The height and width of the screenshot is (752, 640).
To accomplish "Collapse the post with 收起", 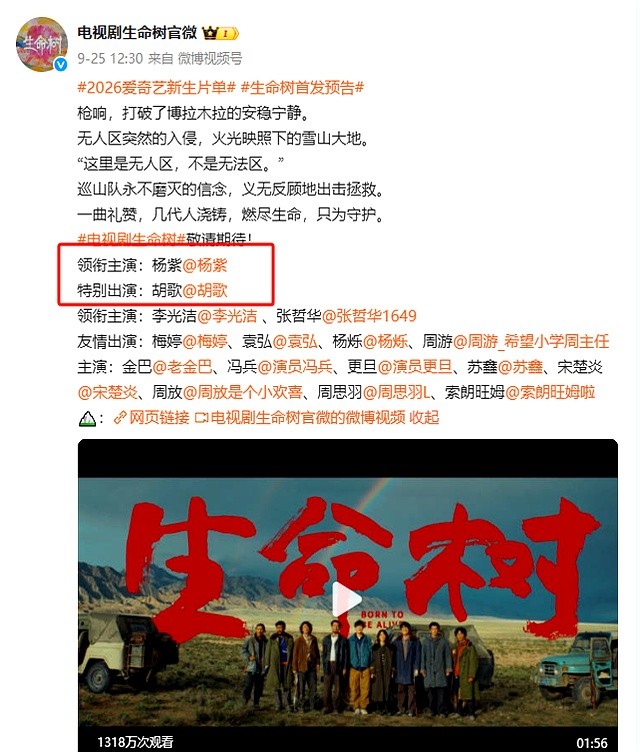I will click(x=424, y=418).
